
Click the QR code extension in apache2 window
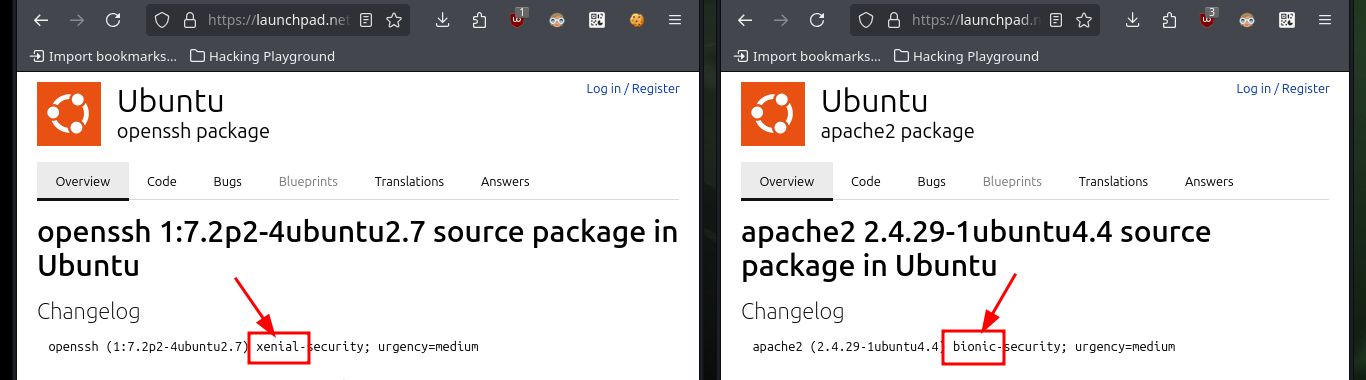[x=1288, y=19]
